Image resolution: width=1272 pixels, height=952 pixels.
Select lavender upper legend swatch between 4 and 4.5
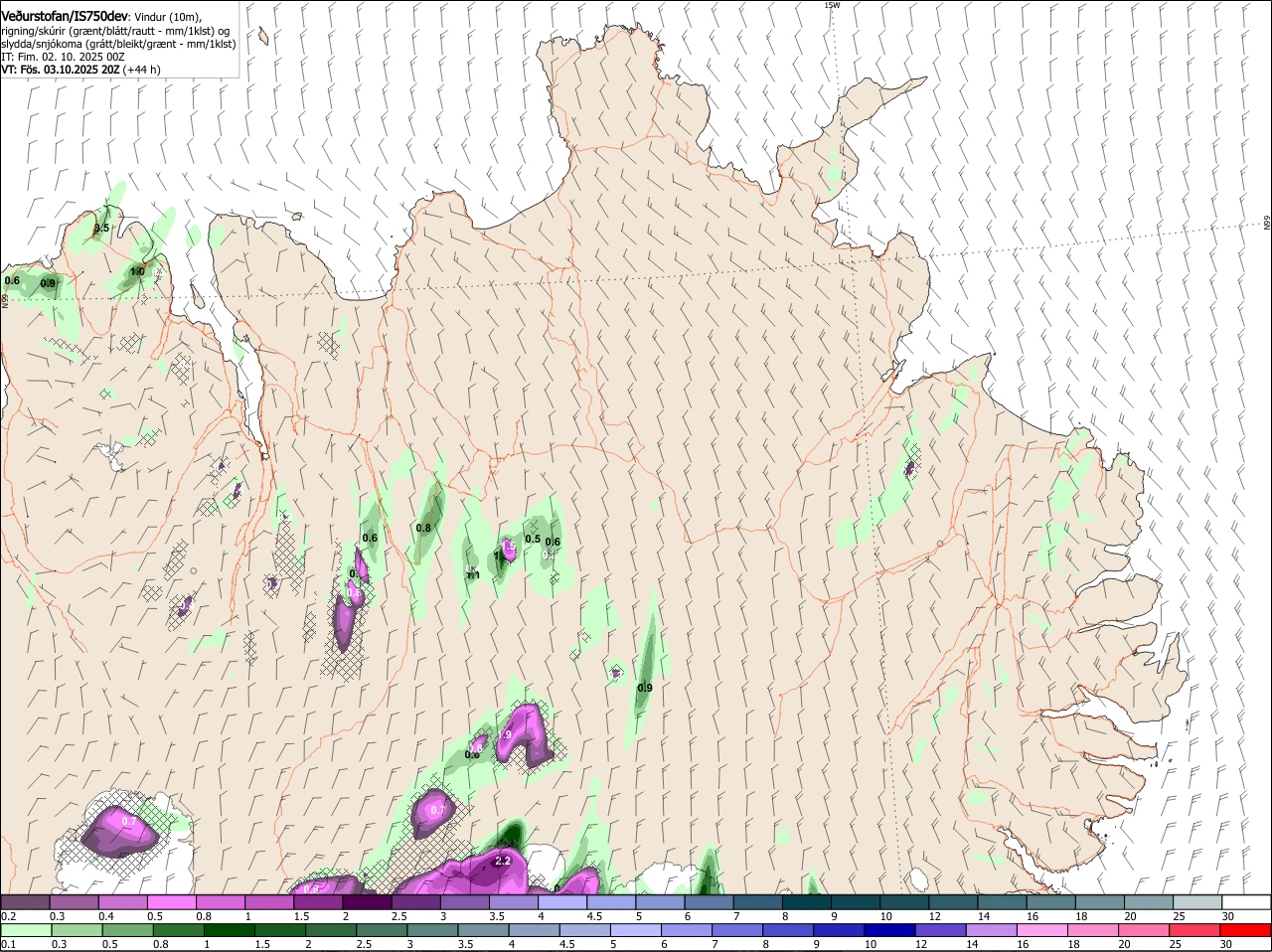pyautogui.click(x=562, y=902)
